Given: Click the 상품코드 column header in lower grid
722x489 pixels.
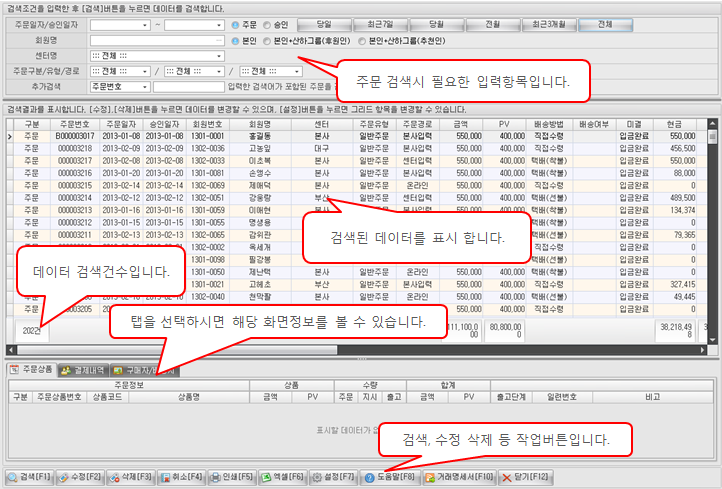Looking at the screenshot, I should pos(107,397).
